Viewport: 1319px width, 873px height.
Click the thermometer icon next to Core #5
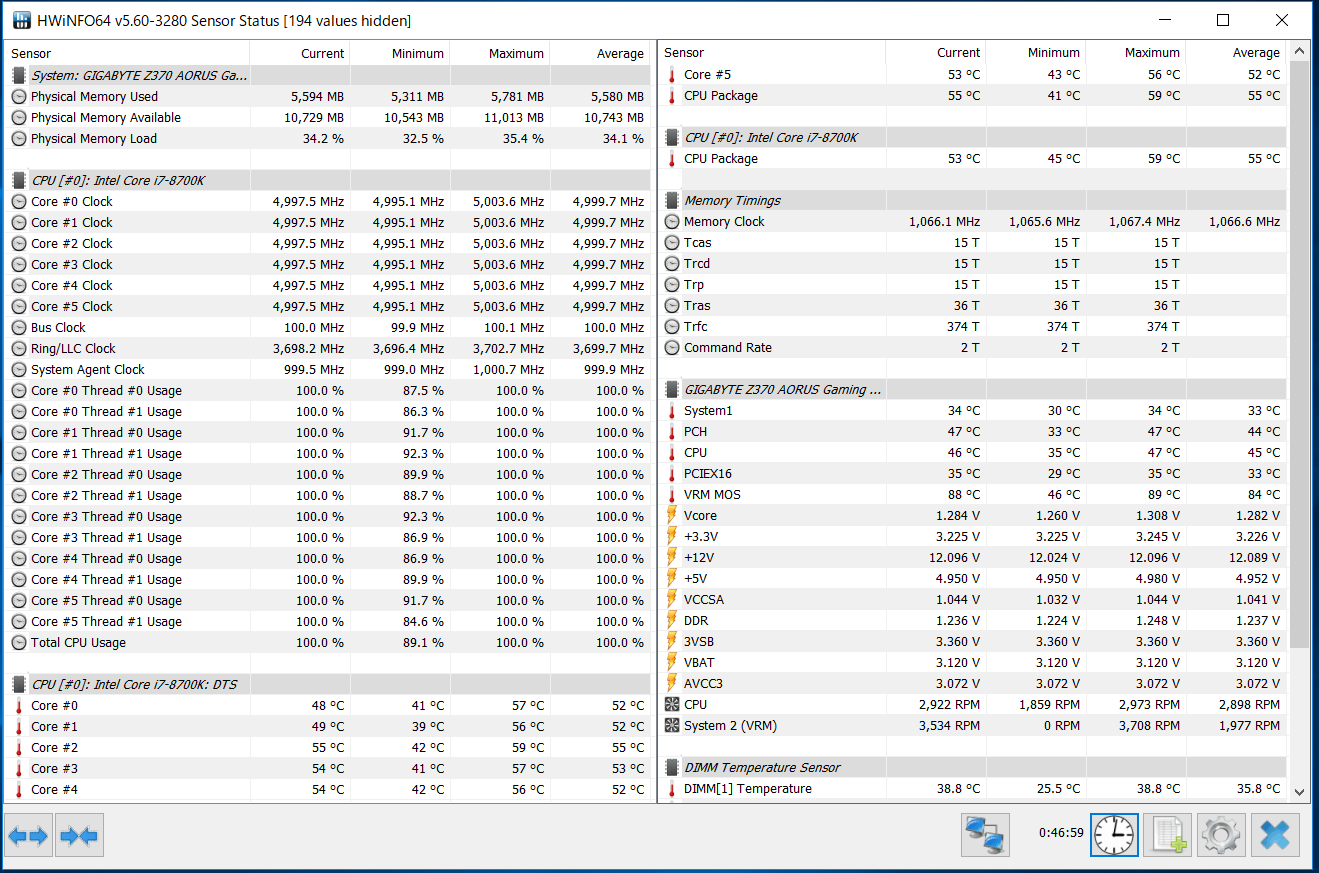pos(672,74)
